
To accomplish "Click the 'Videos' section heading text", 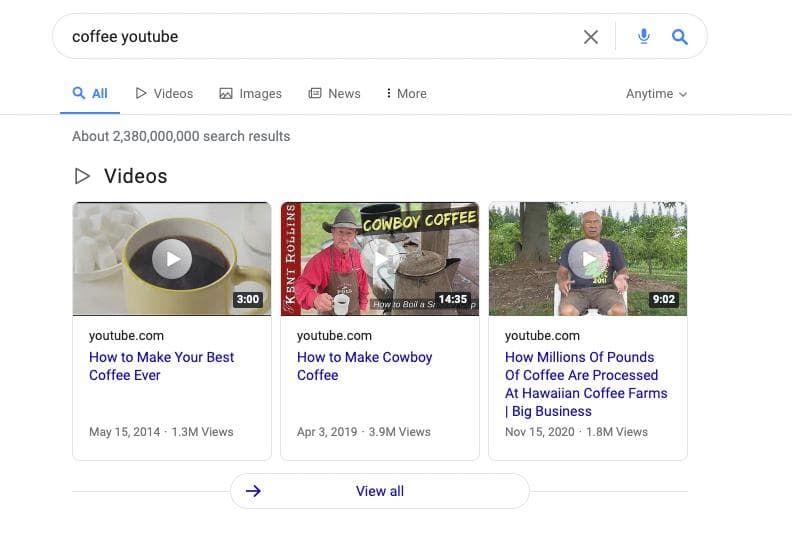I will pos(135,176).
